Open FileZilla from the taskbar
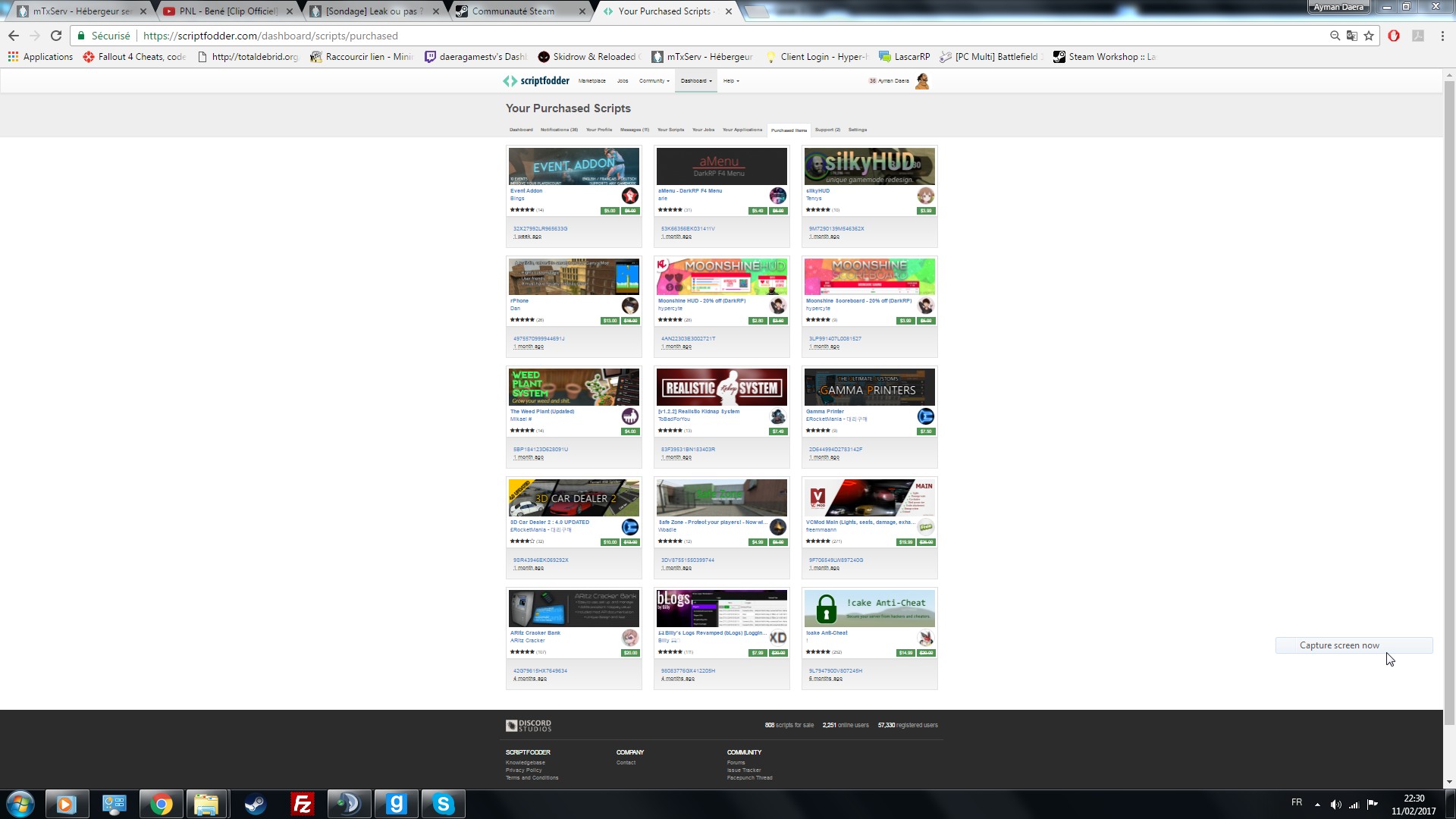Viewport: 1456px width, 819px height. 302,804
